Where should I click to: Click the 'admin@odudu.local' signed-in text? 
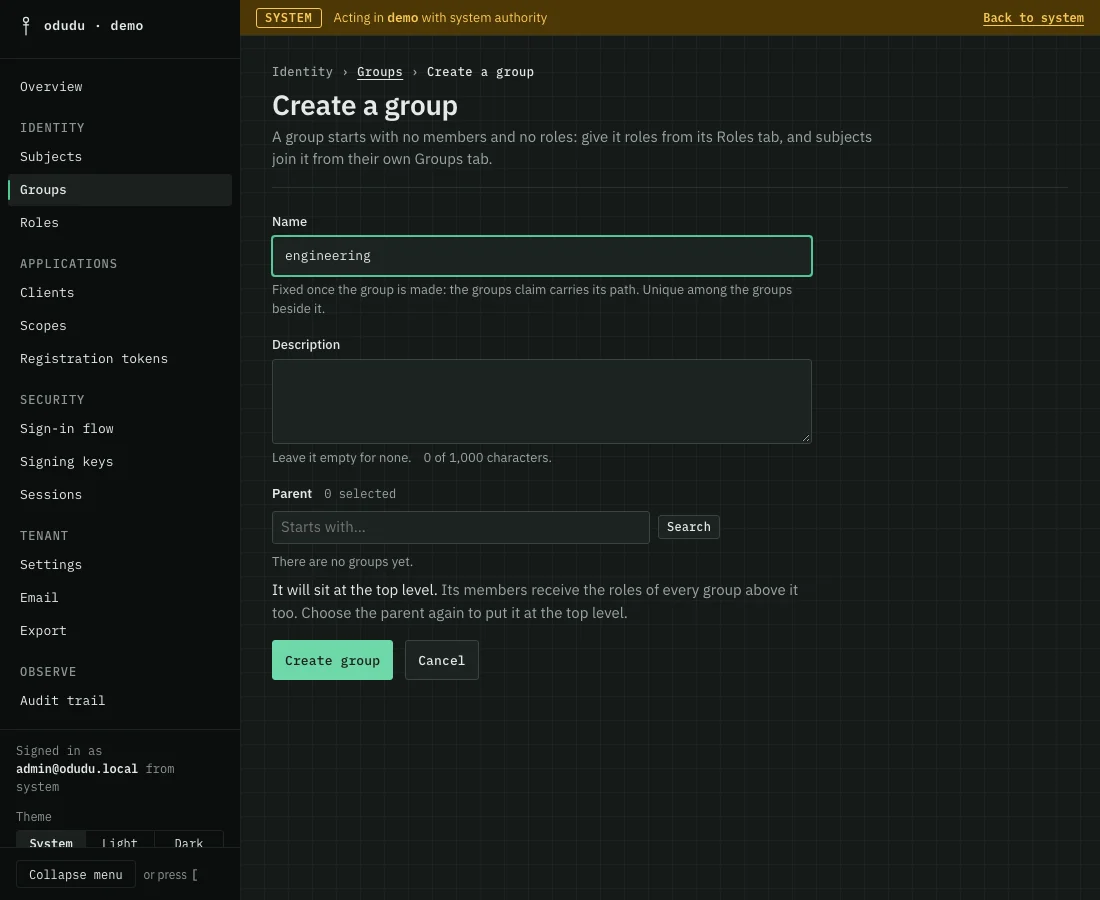[77, 769]
